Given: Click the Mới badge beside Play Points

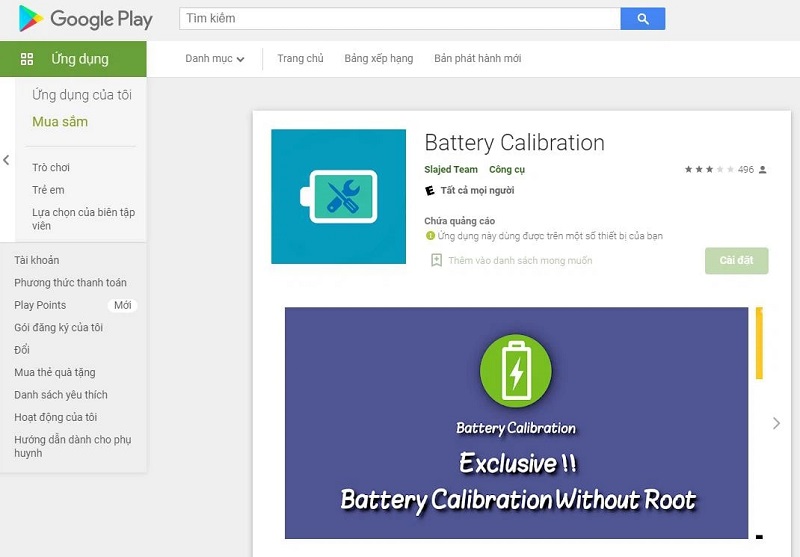Looking at the screenshot, I should click(x=122, y=305).
